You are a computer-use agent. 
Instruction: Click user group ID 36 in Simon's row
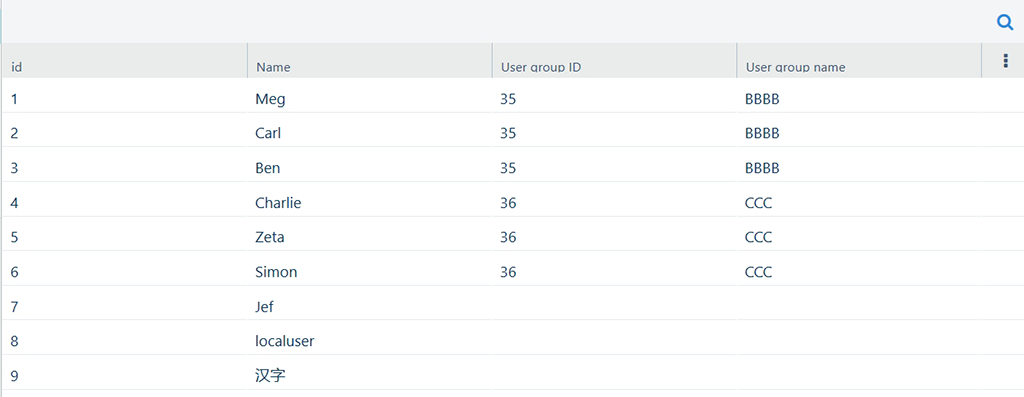(508, 272)
